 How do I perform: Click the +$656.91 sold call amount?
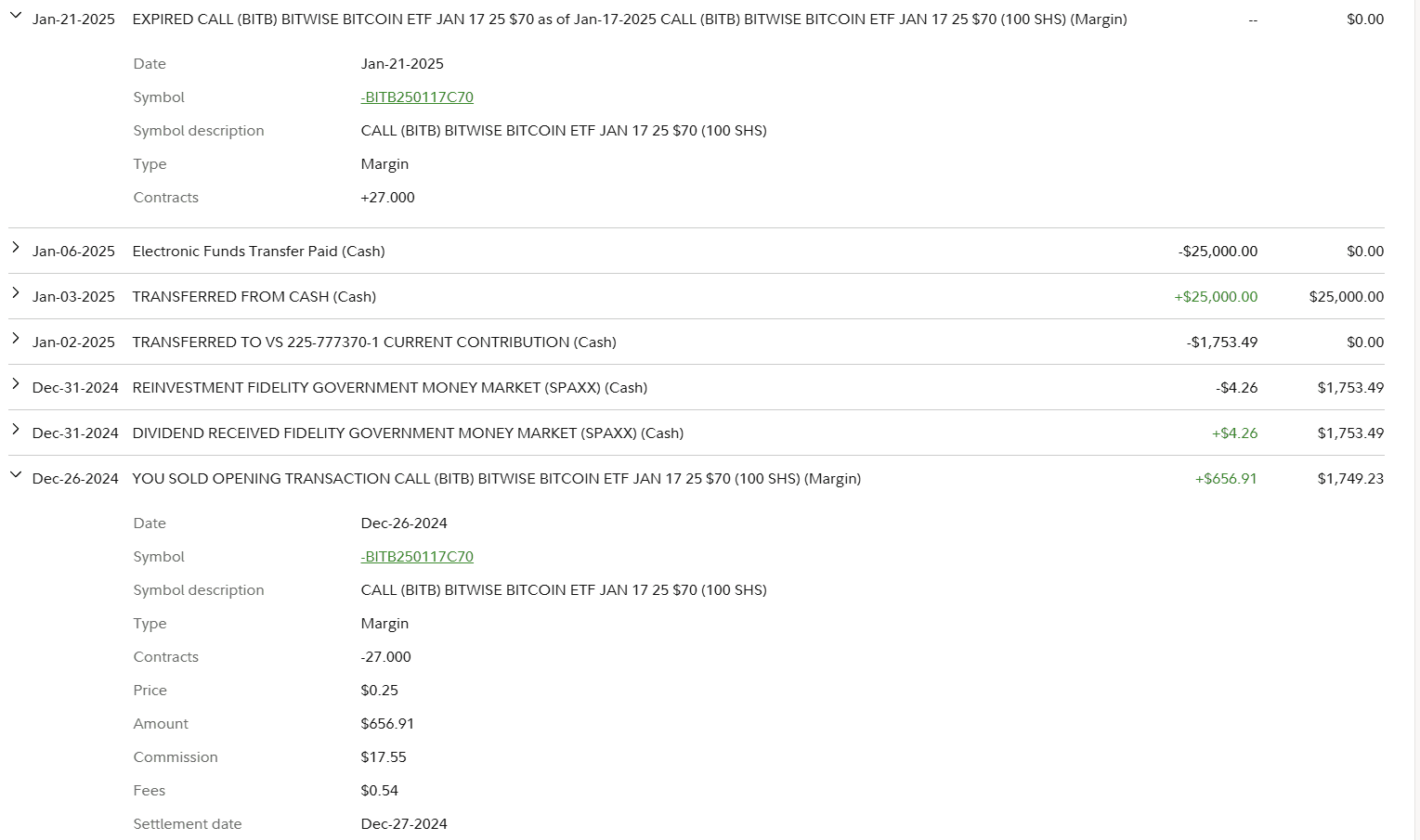click(x=1226, y=479)
